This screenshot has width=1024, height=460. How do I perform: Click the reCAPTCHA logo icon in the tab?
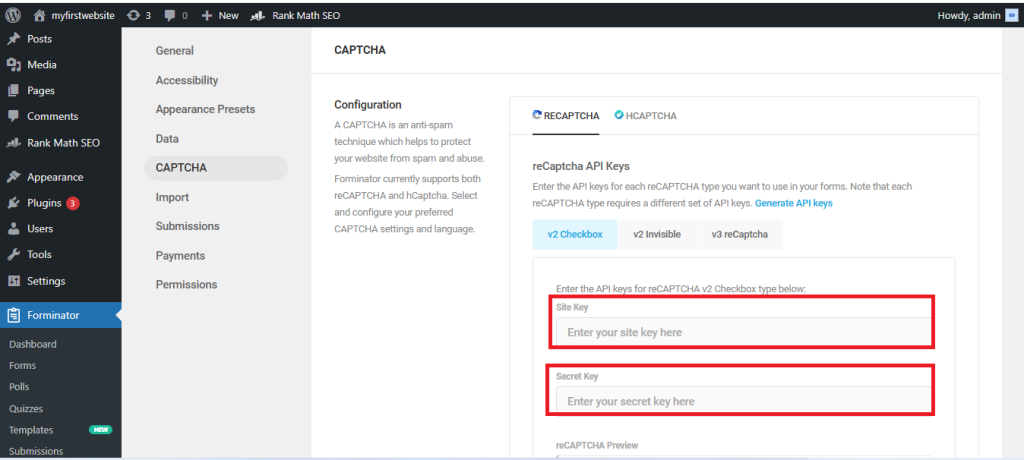point(537,115)
